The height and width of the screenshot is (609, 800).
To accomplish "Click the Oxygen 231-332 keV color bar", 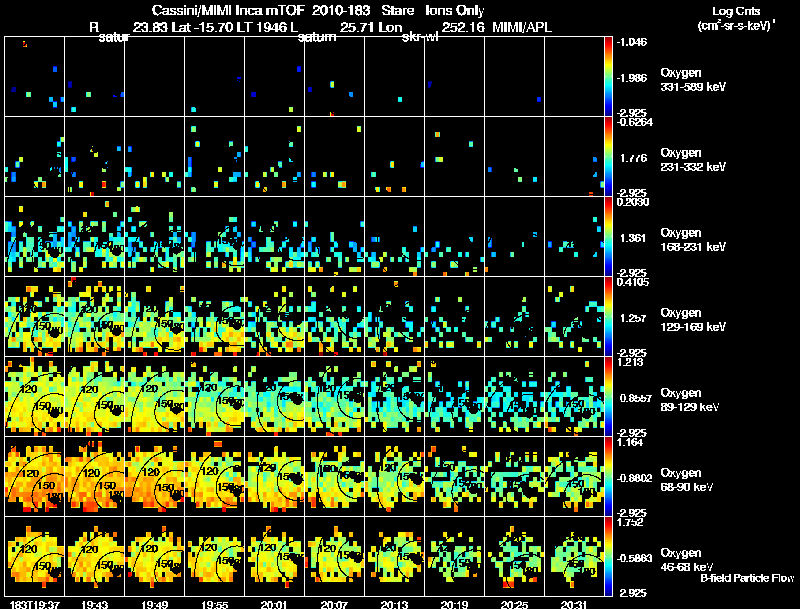I will 610,156.
